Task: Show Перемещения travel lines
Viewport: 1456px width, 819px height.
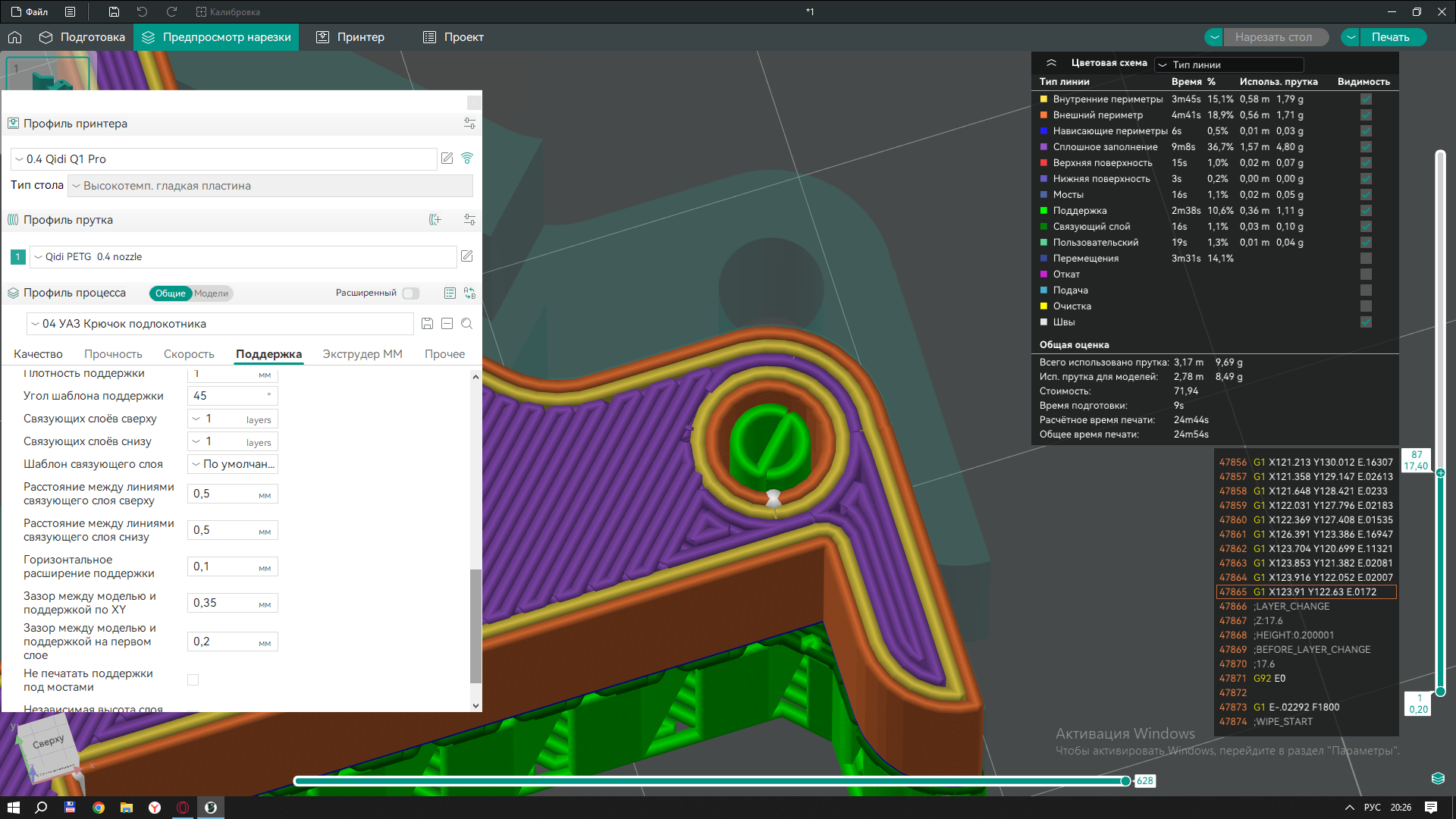Action: coord(1366,259)
